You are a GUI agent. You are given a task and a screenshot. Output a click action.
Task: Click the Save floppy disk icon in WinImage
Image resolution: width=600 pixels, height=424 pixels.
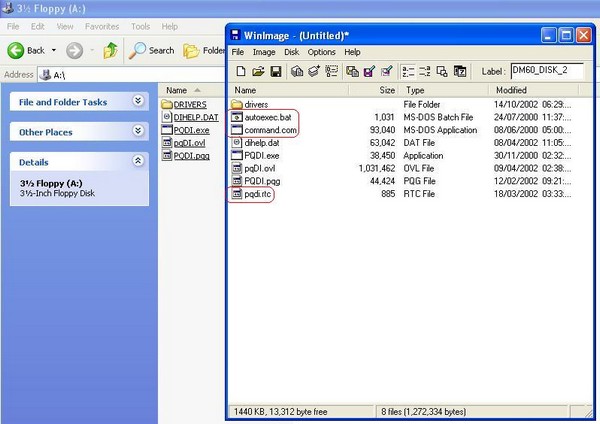click(274, 71)
